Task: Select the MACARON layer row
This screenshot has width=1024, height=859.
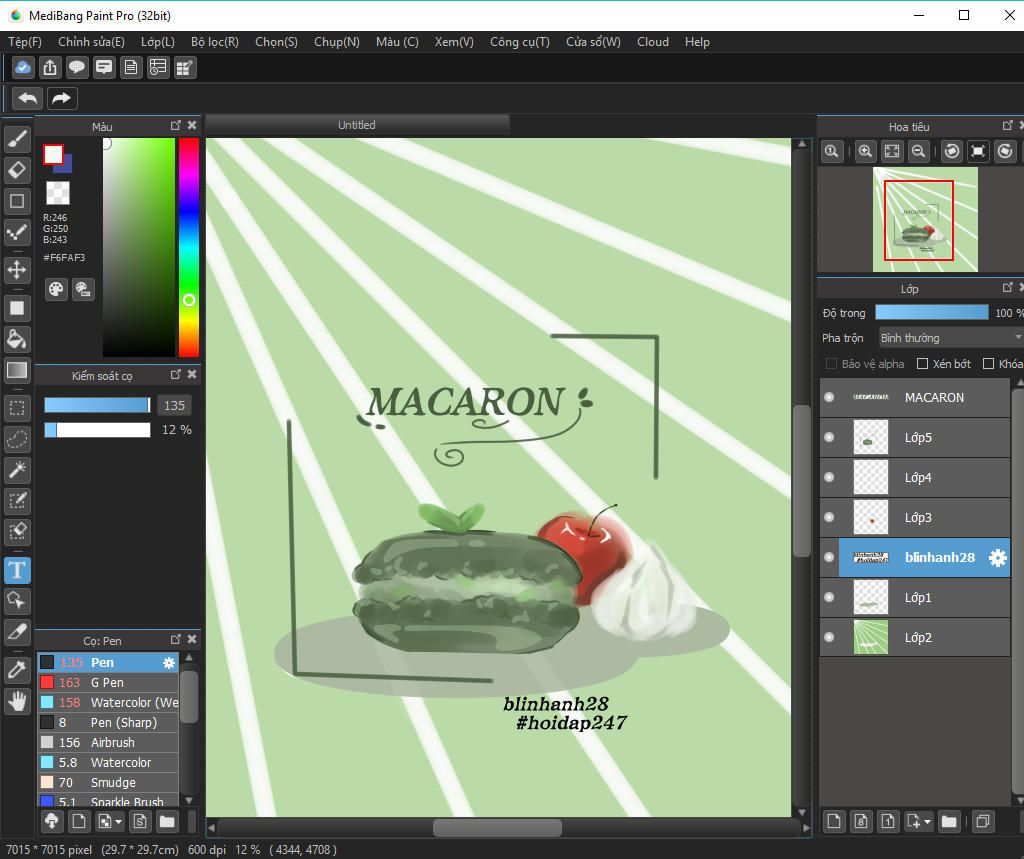Action: click(915, 397)
